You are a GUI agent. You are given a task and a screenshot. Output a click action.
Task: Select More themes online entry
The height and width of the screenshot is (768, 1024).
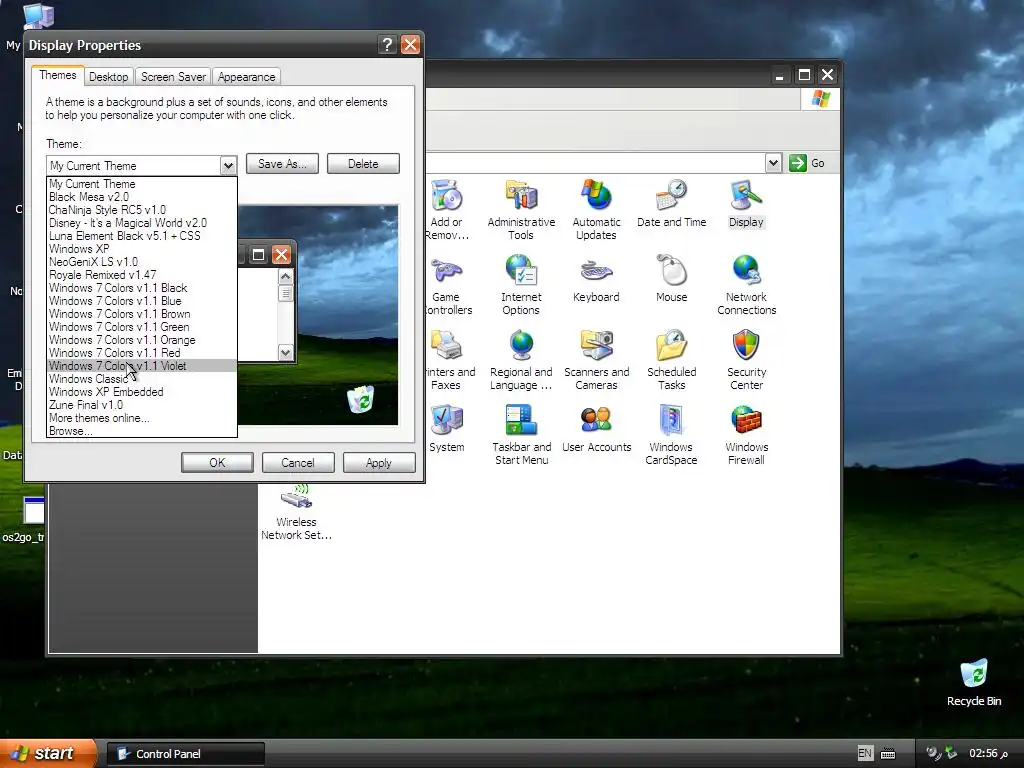click(x=142, y=419)
